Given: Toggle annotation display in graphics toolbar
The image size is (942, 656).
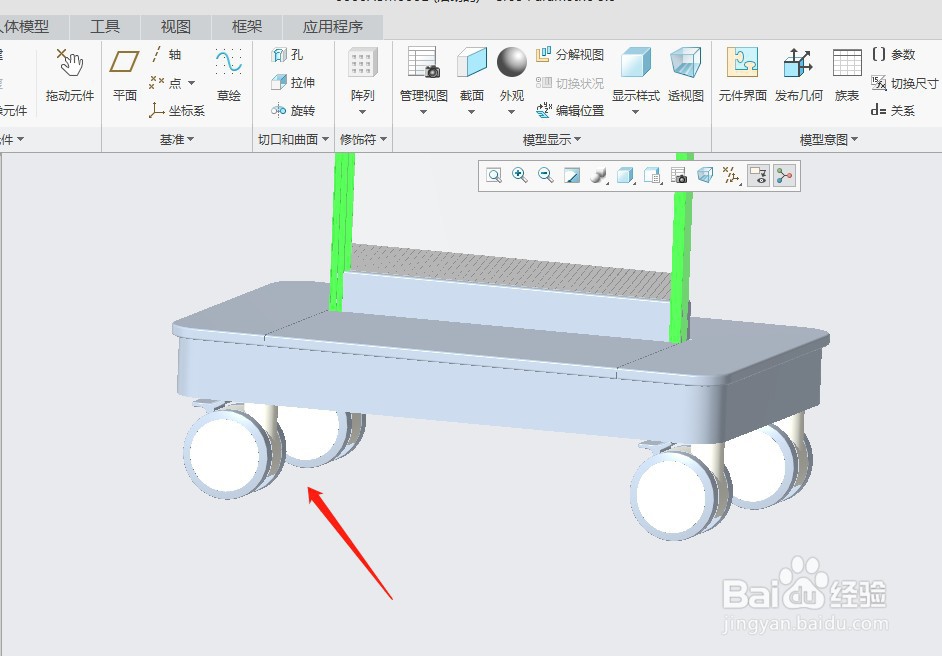Looking at the screenshot, I should click(x=759, y=175).
